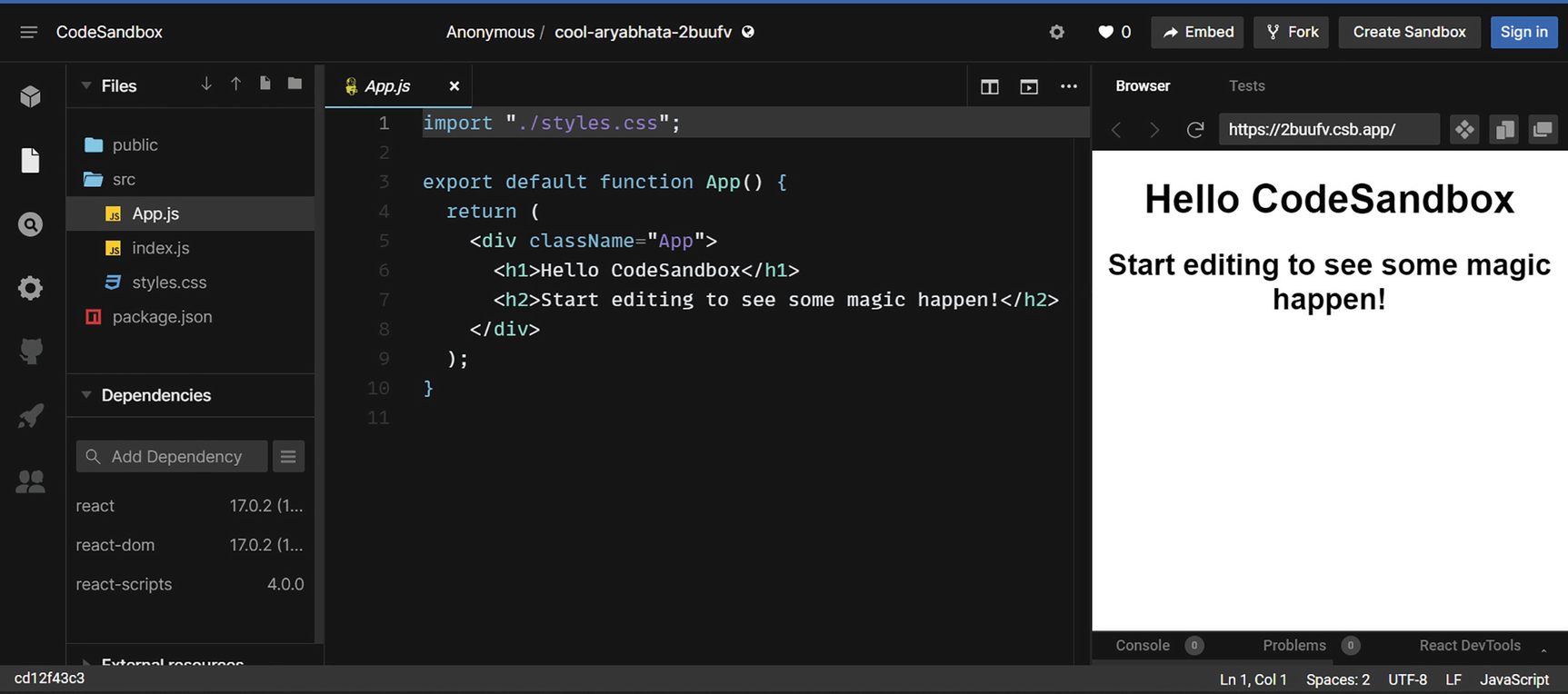This screenshot has width=1568, height=694.
Task: Open the Explorer file icon in sidebar
Action: [30, 161]
